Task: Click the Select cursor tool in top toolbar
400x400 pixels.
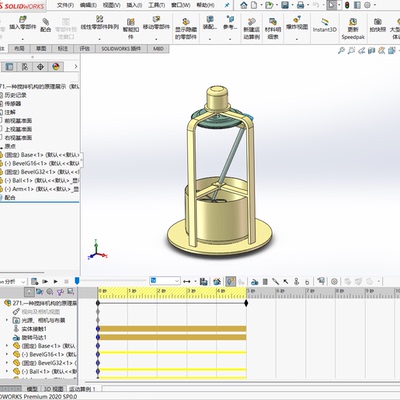Action: 331,5
